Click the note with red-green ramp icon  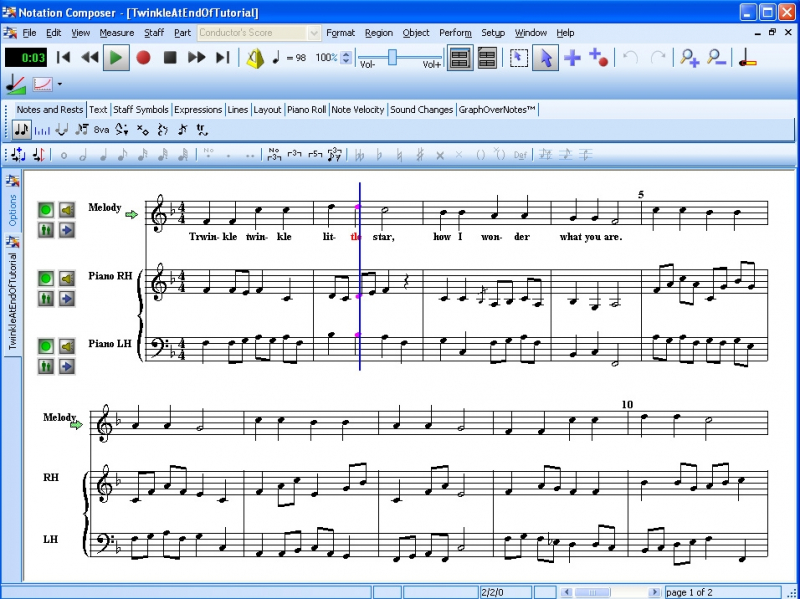[x=16, y=84]
